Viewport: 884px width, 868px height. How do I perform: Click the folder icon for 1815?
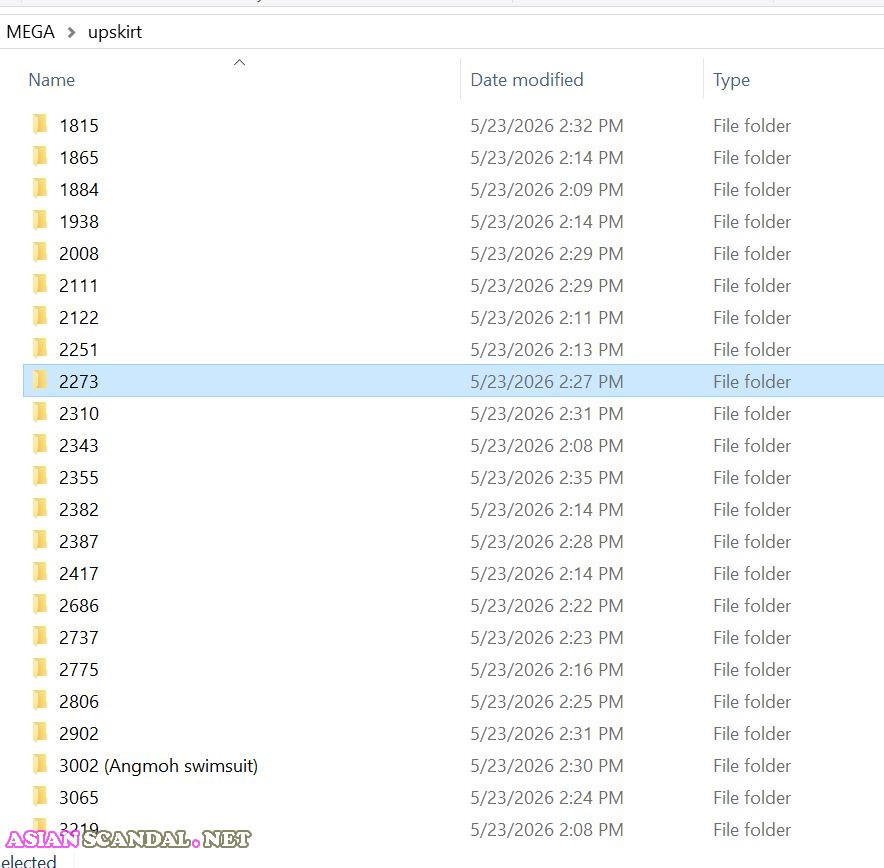pos(40,124)
